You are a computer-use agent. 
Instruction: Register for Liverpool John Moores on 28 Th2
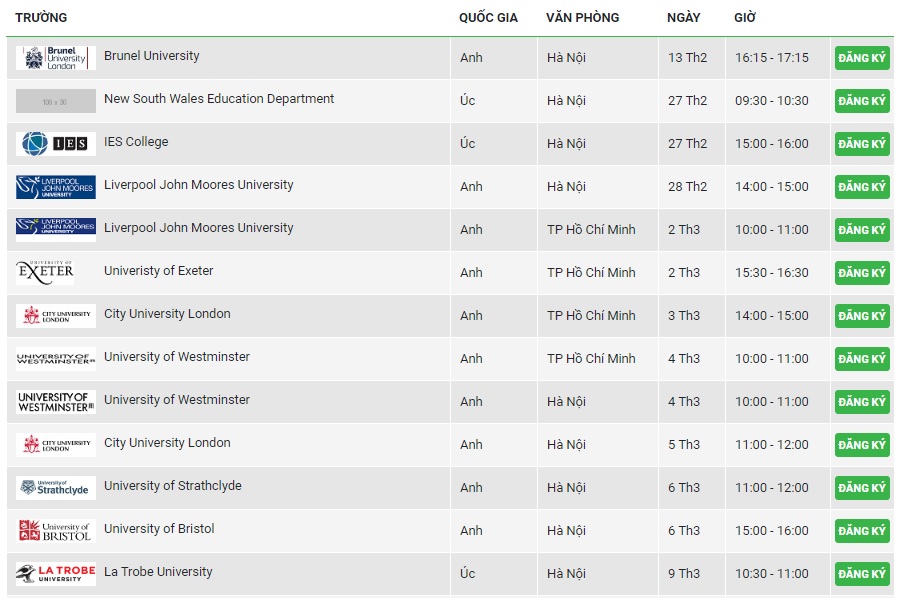click(862, 187)
